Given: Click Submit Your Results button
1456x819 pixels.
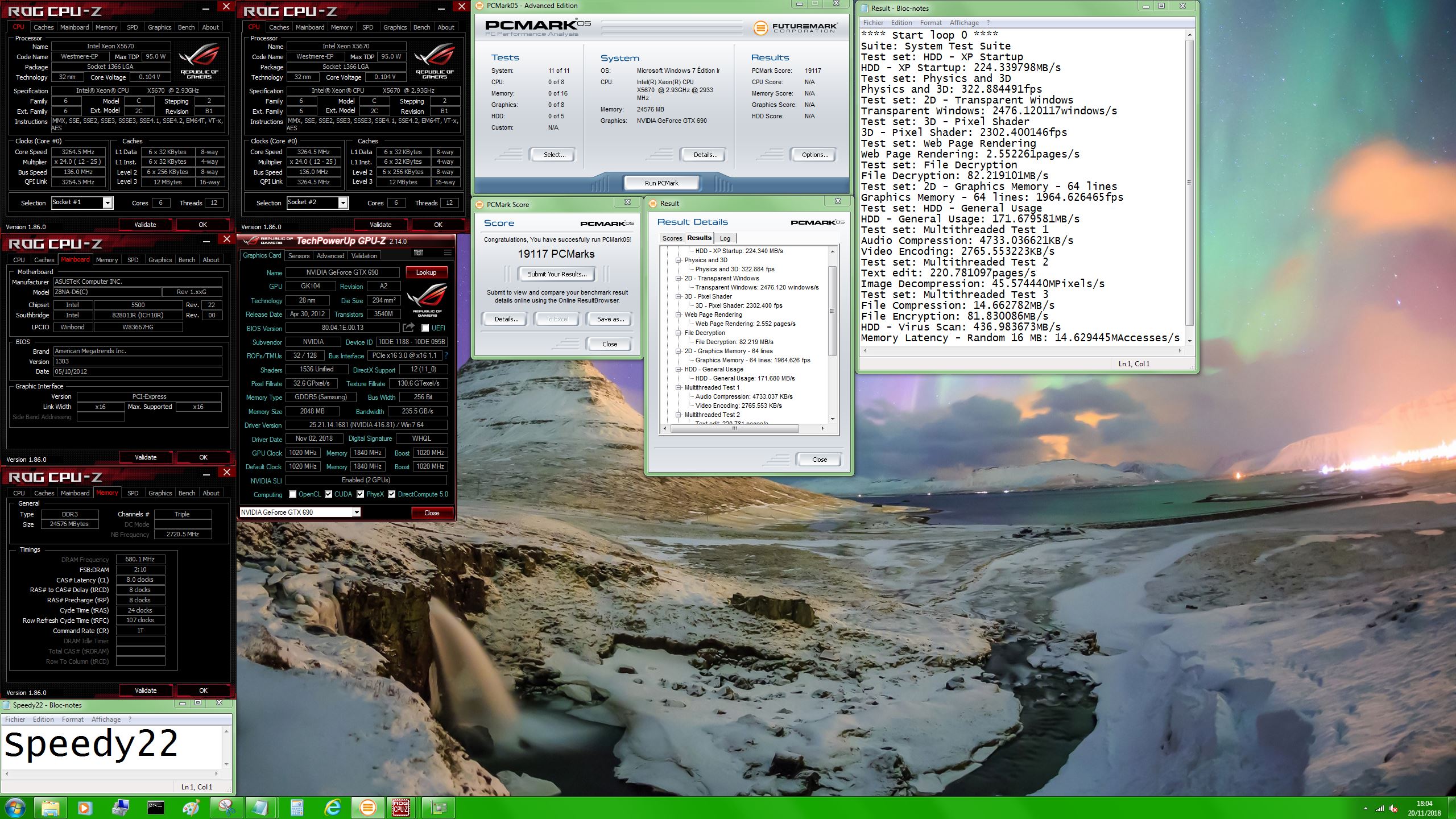Looking at the screenshot, I should (x=557, y=274).
